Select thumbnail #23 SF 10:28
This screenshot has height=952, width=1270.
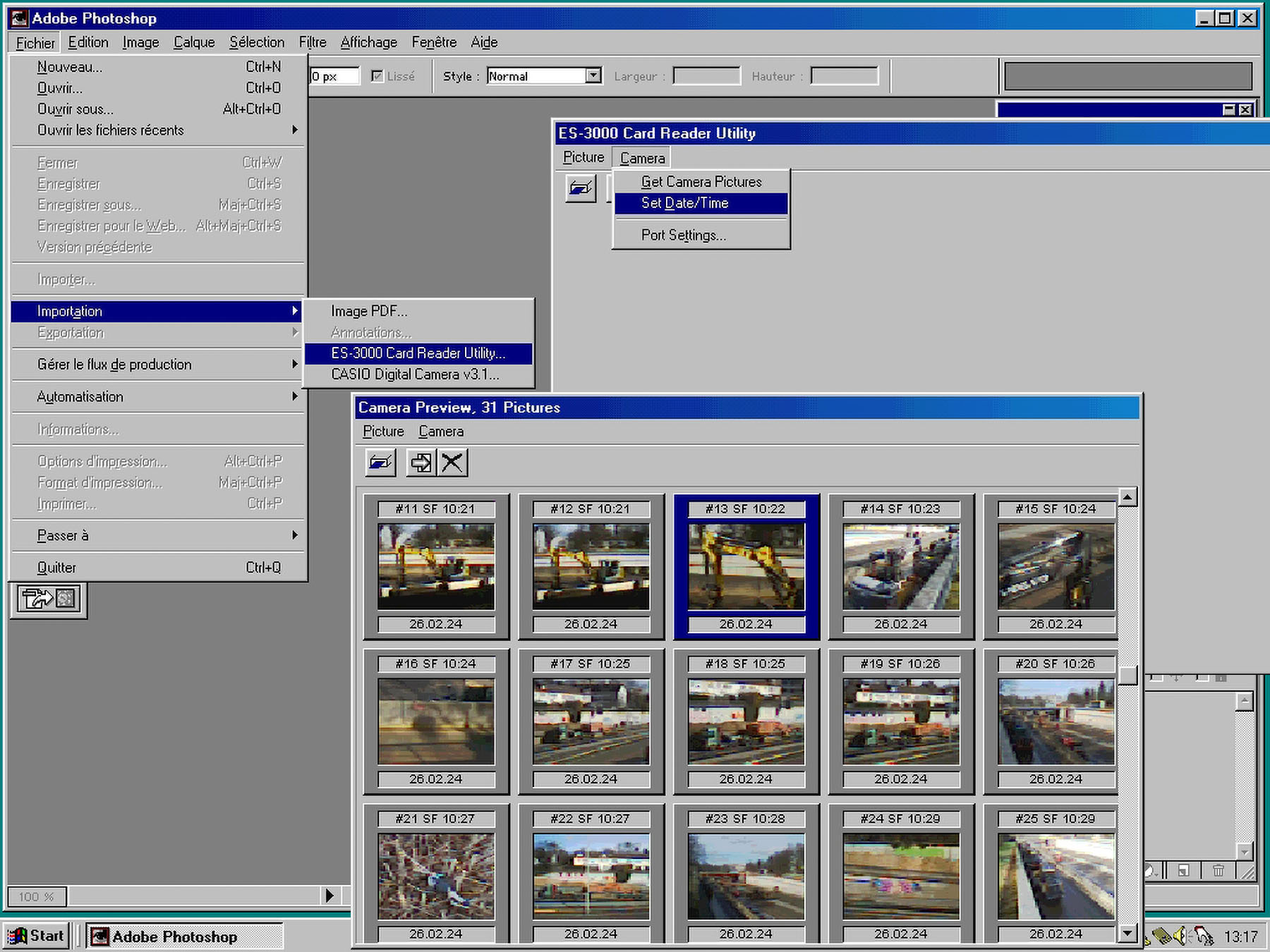(x=746, y=873)
